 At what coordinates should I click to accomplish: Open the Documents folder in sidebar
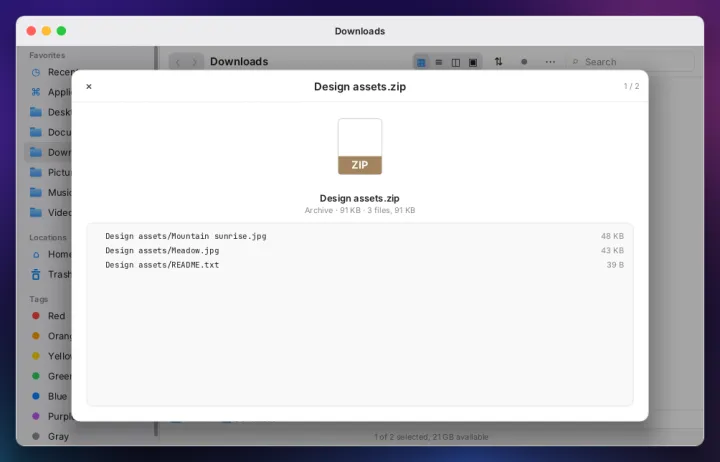50,132
